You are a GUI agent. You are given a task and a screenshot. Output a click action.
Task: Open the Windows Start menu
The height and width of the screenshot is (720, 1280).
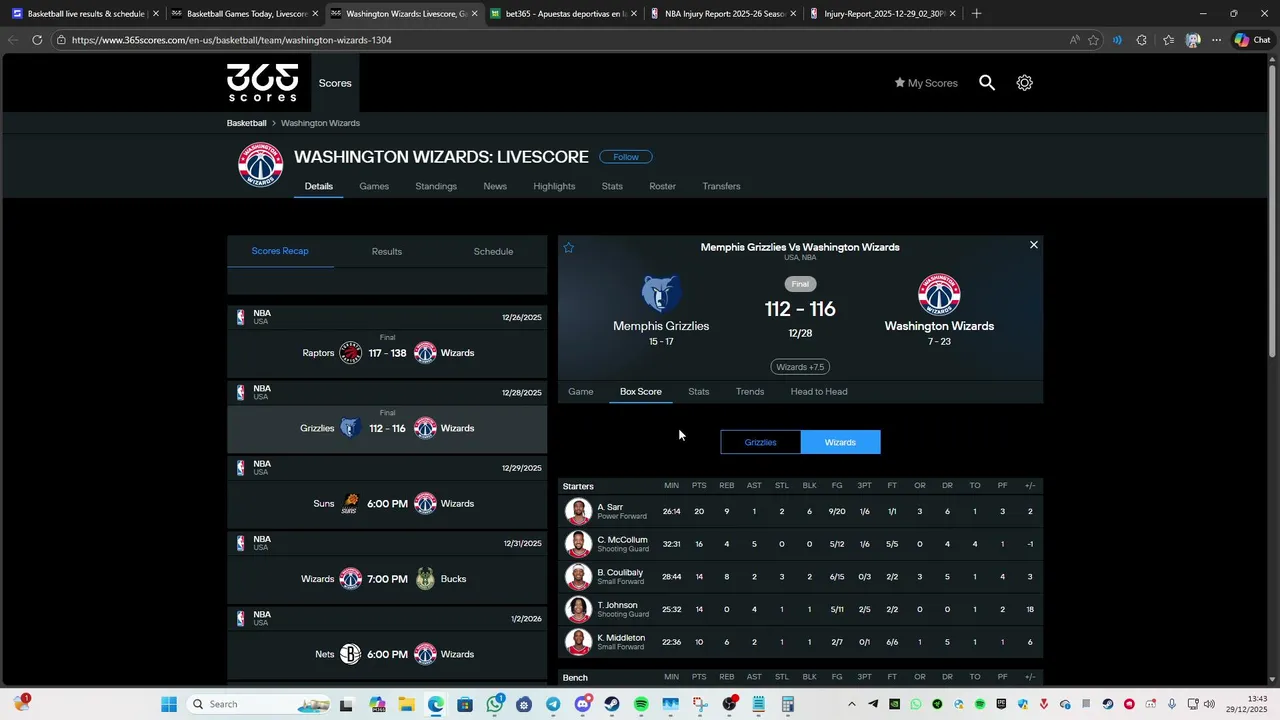pyautogui.click(x=169, y=704)
